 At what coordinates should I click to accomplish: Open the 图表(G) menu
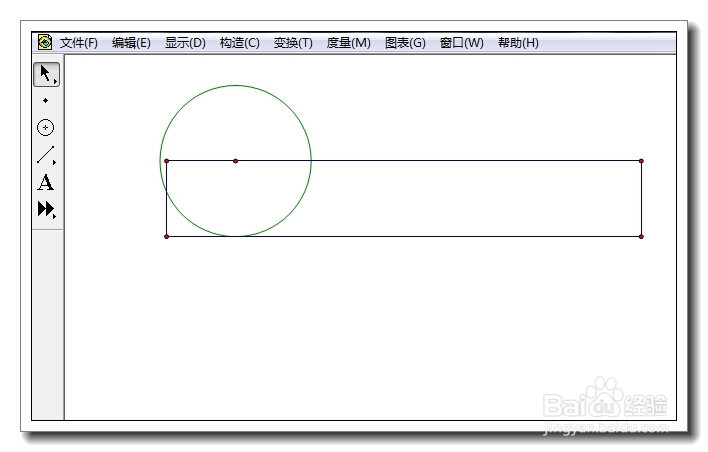pyautogui.click(x=405, y=43)
